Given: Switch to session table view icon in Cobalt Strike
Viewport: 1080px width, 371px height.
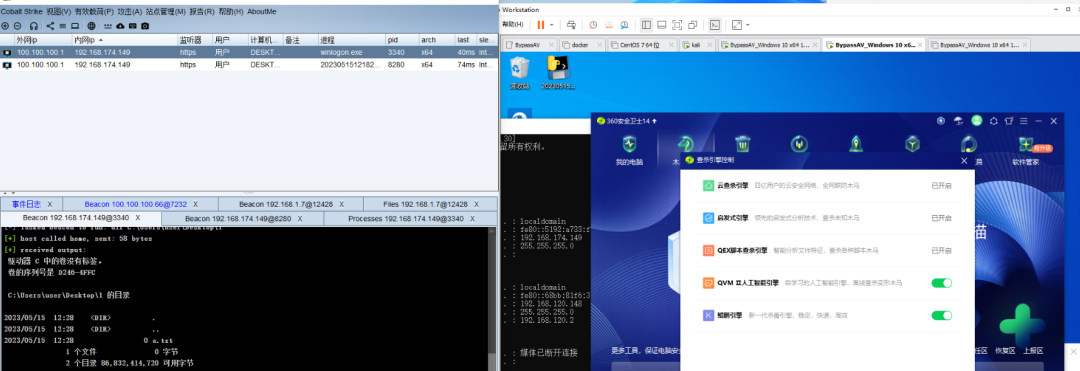Looking at the screenshot, I should pyautogui.click(x=62, y=25).
